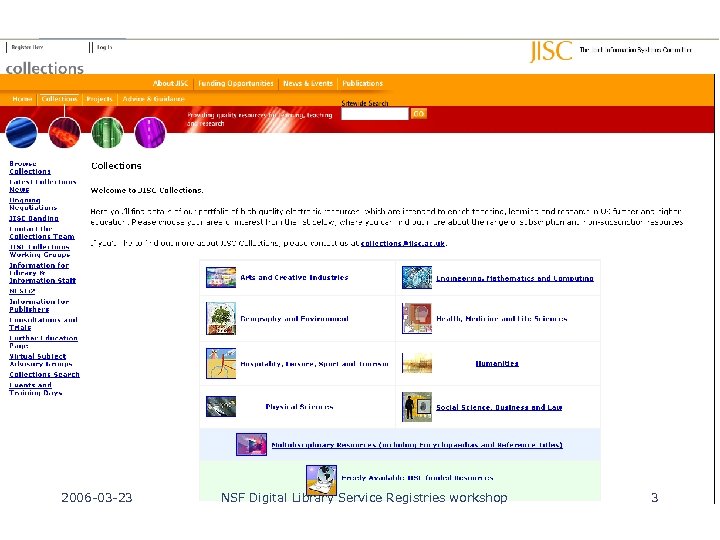The height and width of the screenshot is (540, 720).
Task: Click the Register Here link
Action: click(x=28, y=47)
